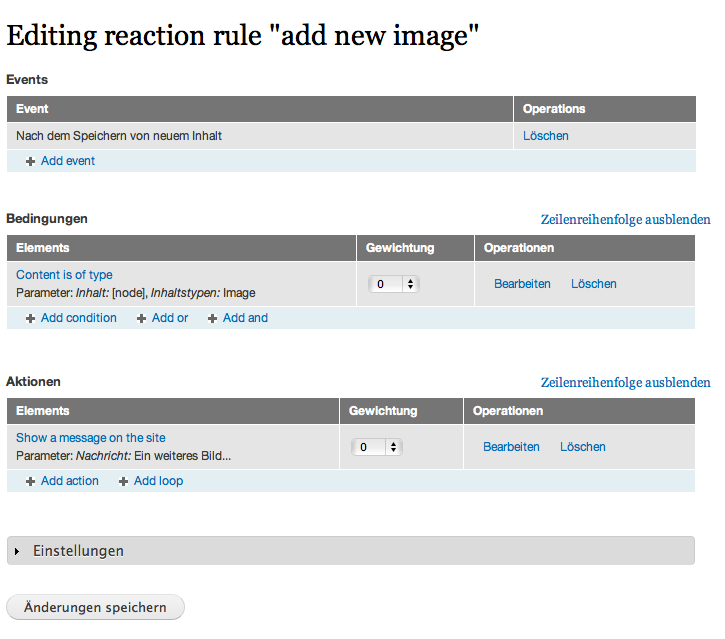Click the plus icon beside Add condition
This screenshot has height=639, width=725.
31,319
